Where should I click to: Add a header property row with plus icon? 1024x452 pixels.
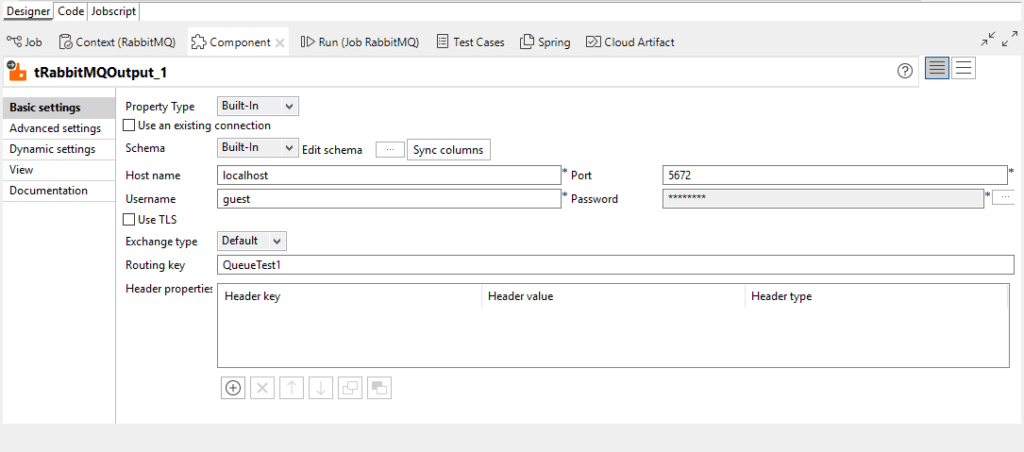click(x=233, y=388)
